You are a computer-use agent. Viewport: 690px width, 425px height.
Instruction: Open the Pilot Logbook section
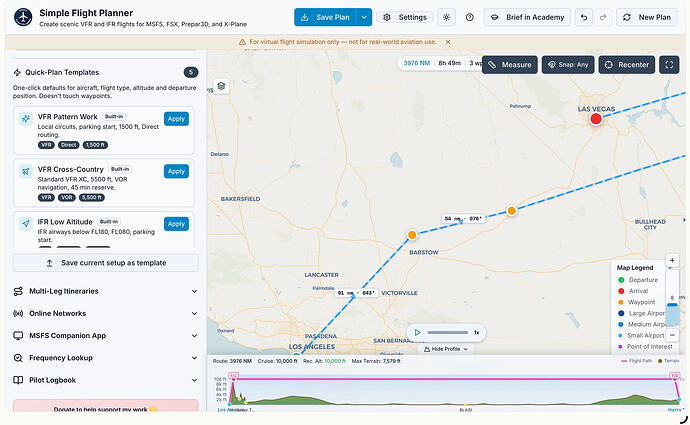click(105, 380)
